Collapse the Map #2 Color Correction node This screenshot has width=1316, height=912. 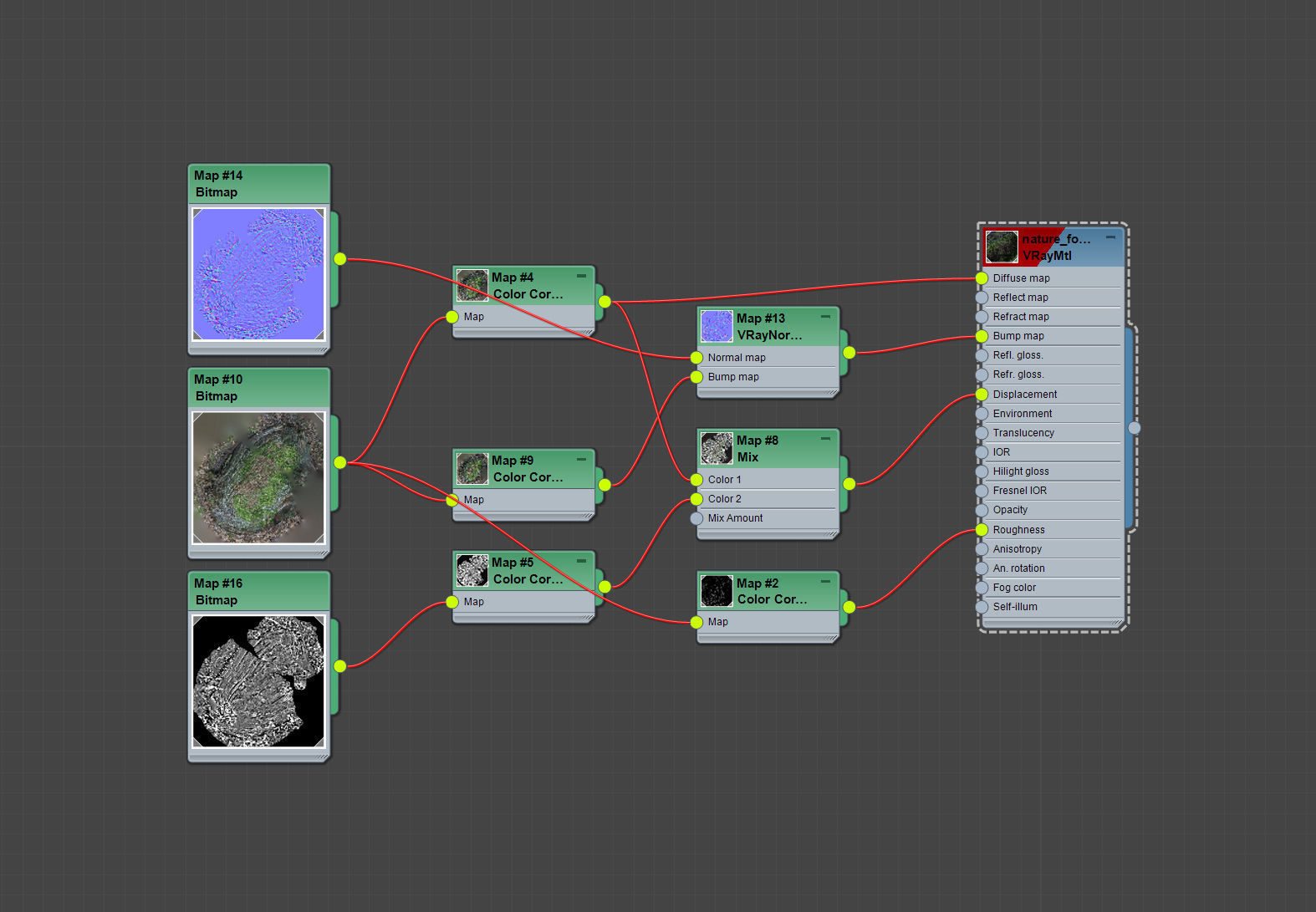(x=825, y=582)
